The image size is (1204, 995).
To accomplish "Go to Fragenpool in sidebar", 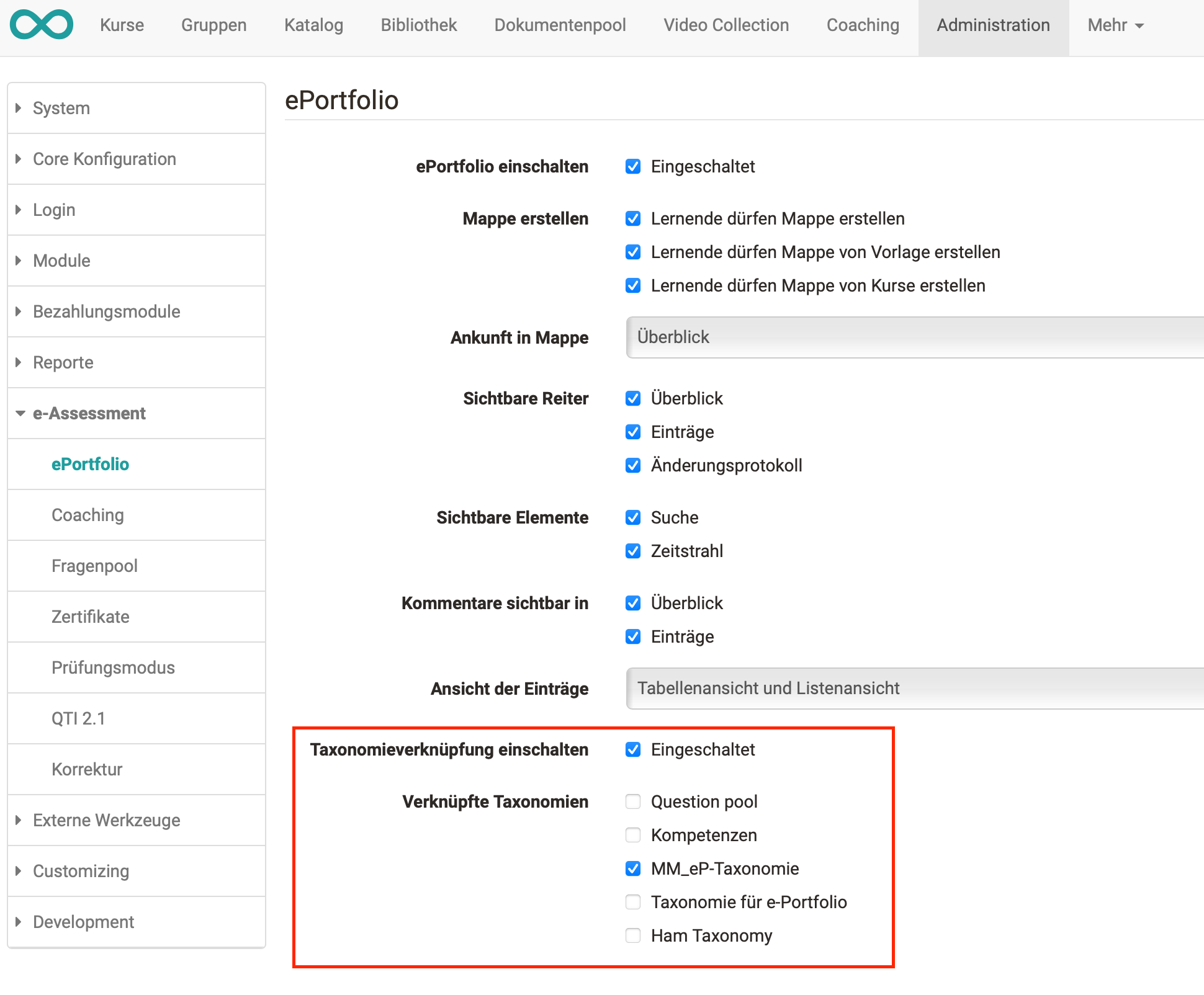I will click(94, 566).
